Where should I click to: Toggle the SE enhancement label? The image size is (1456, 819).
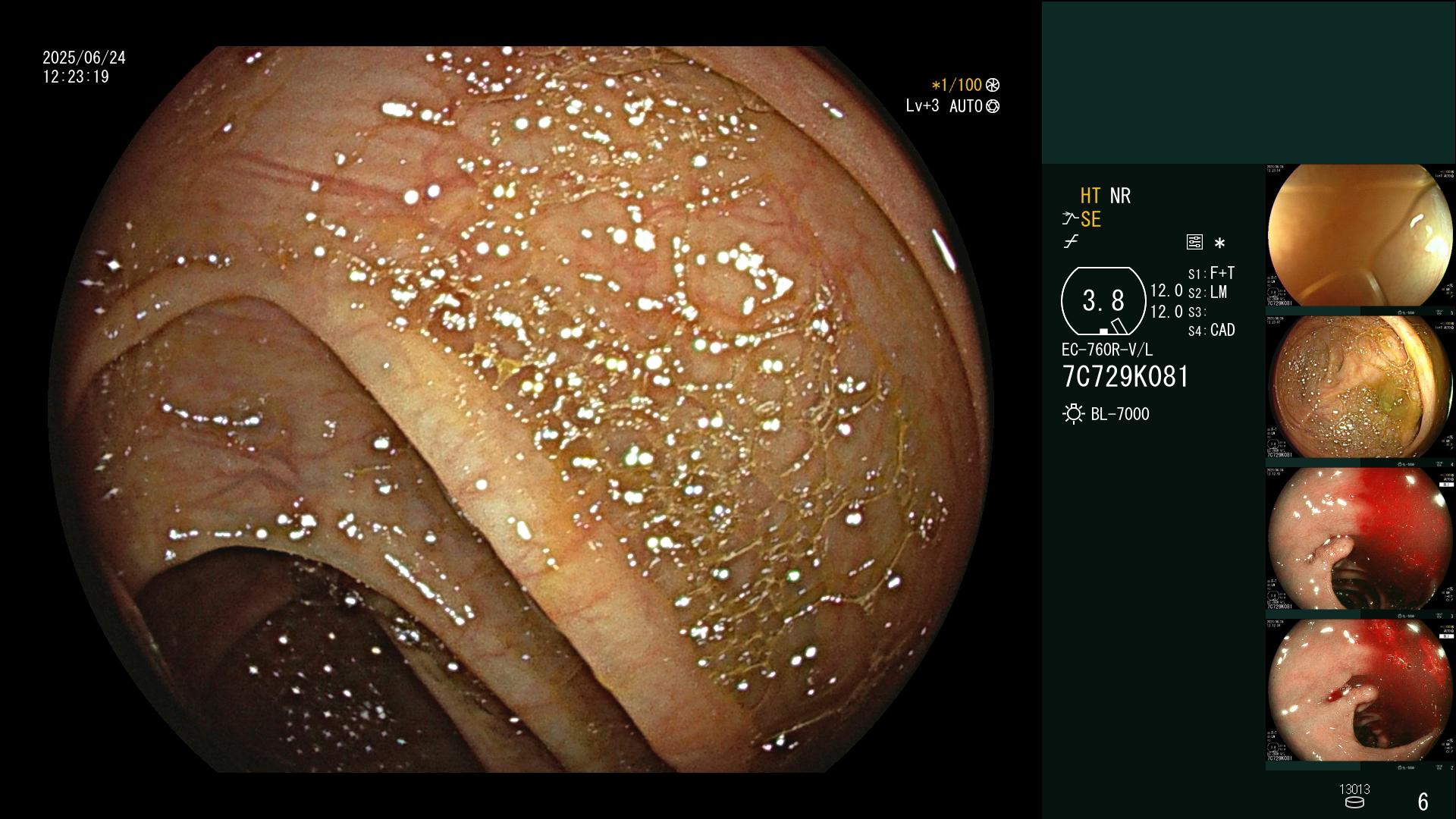[1090, 219]
